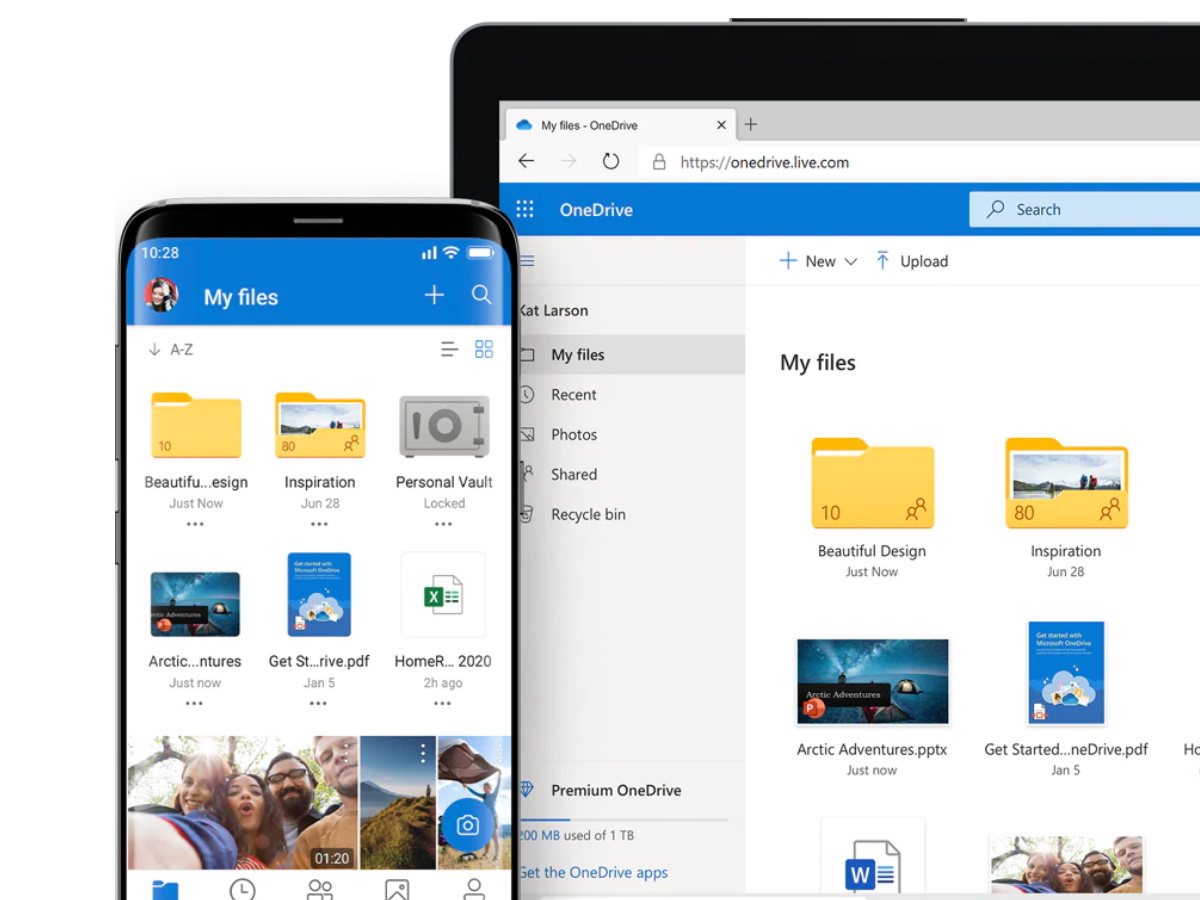This screenshot has height=900, width=1200.
Task: Close the My files - OneDrive tab
Action: 721,125
